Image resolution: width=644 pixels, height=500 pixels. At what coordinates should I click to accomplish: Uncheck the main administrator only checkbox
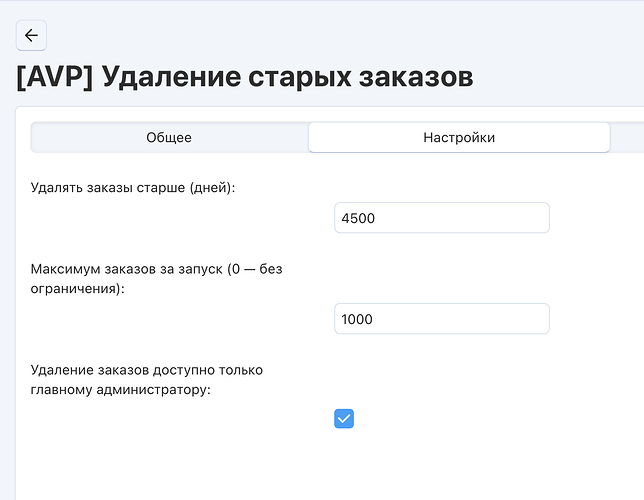tap(344, 419)
